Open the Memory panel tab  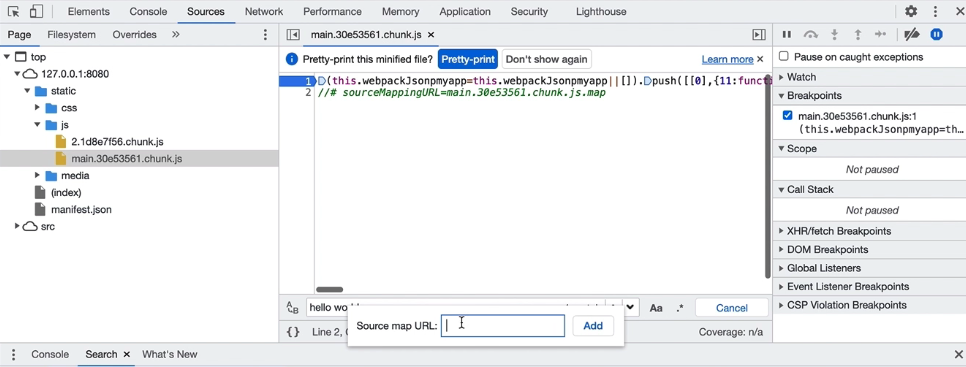pos(400,12)
